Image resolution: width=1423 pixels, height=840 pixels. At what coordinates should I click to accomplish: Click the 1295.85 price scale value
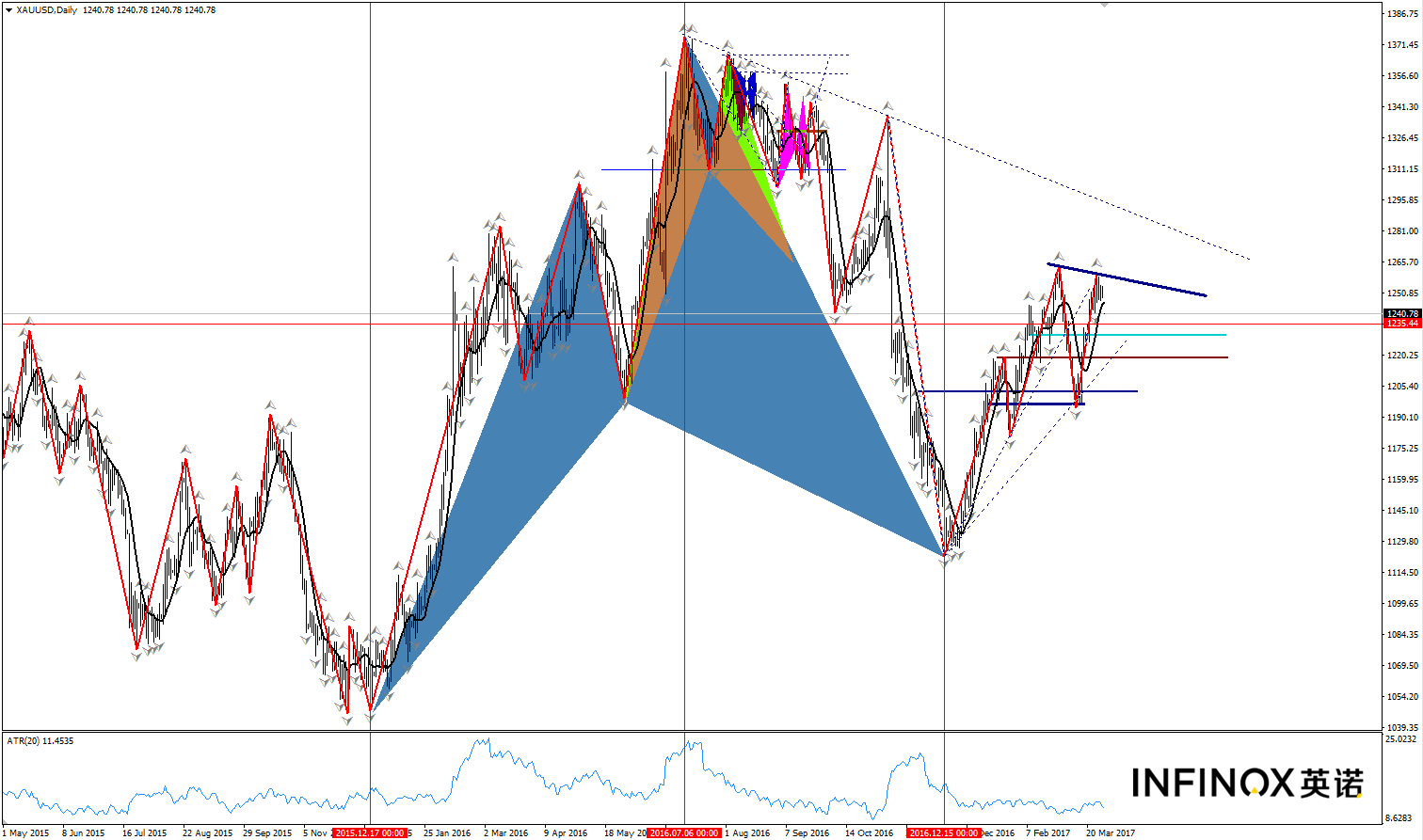tap(1402, 200)
